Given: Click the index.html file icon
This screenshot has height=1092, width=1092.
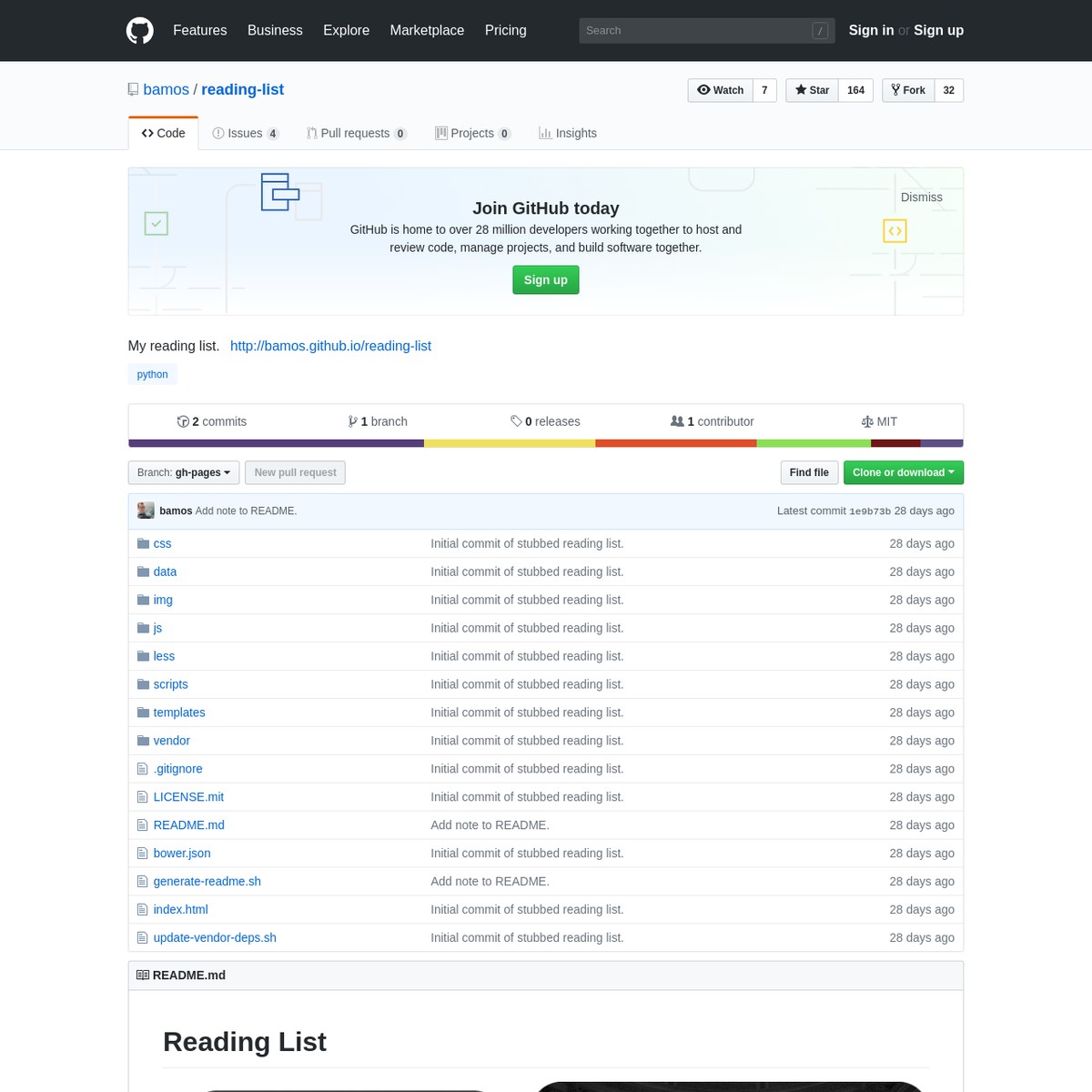Looking at the screenshot, I should coord(142,910).
